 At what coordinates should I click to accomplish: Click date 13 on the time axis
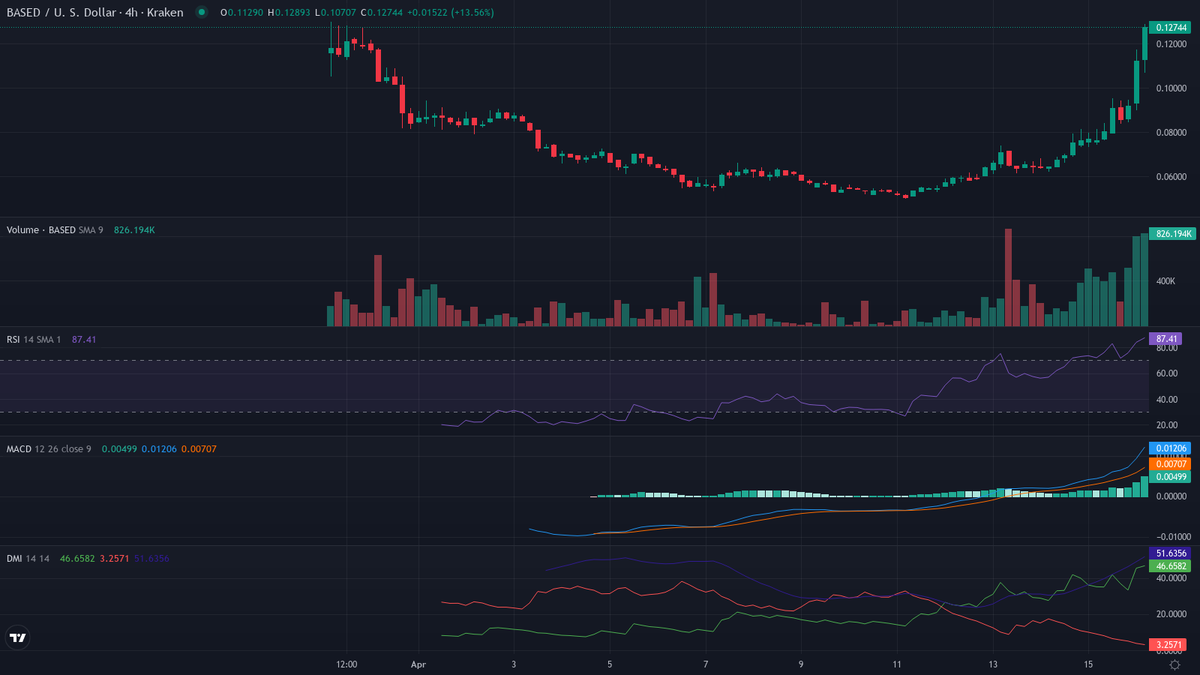pos(993,663)
